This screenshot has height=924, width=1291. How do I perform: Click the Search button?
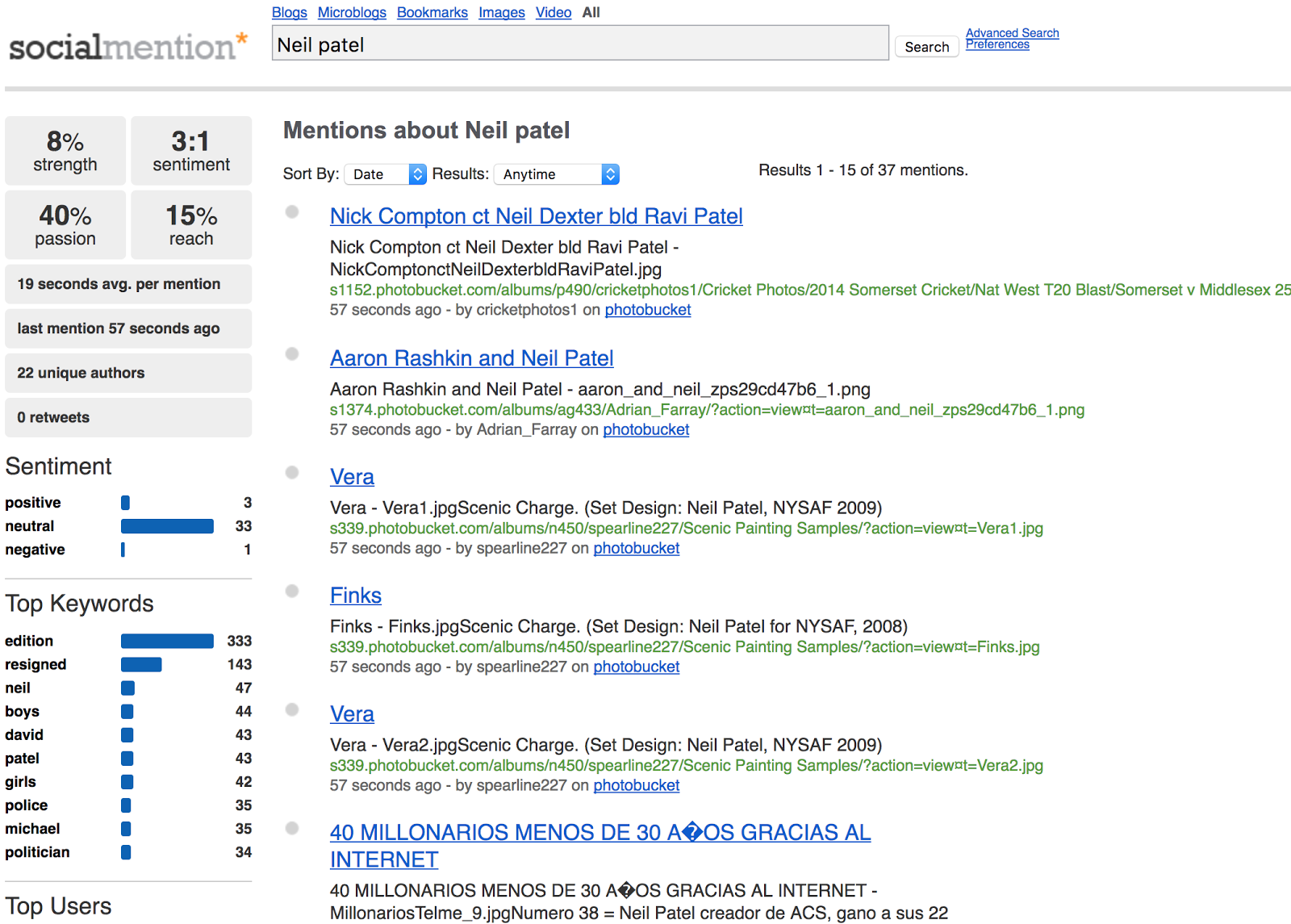click(927, 47)
